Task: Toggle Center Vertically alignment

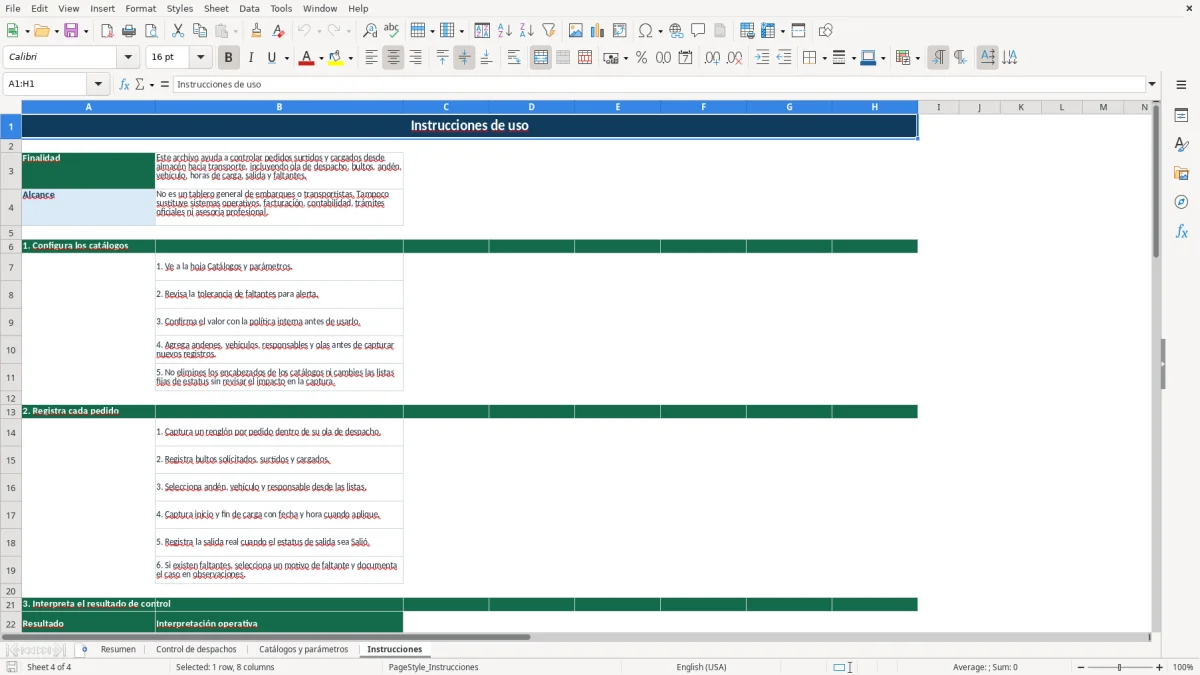Action: point(464,58)
